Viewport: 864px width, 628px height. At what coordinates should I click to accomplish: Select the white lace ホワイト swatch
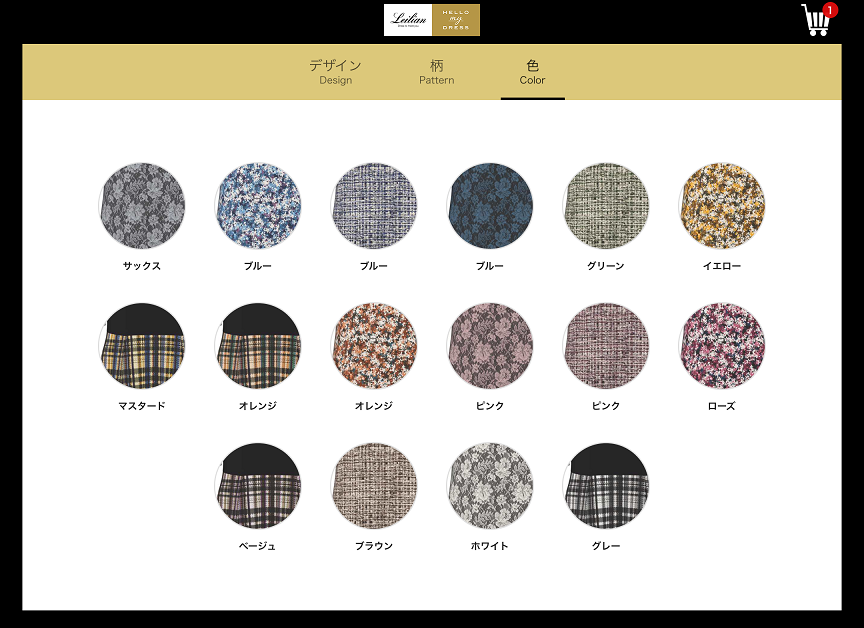(490, 485)
